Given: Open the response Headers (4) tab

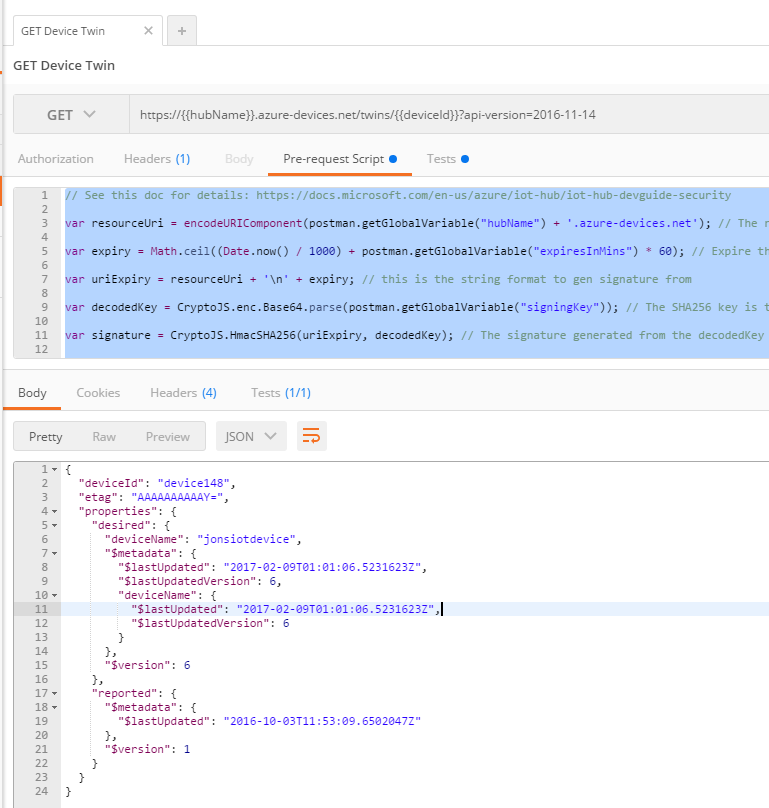Looking at the screenshot, I should [183, 393].
